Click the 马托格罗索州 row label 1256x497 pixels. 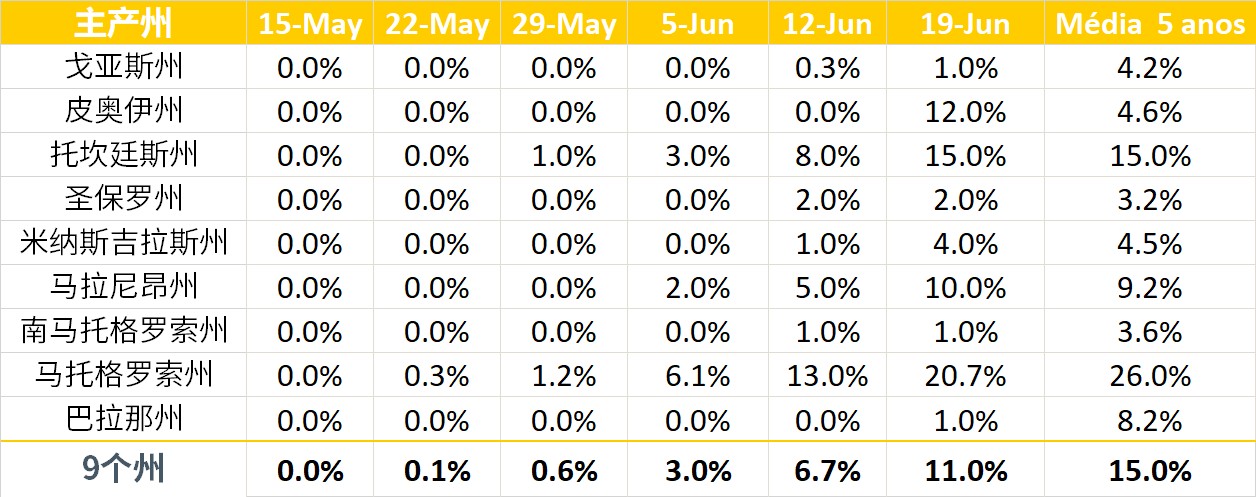124,374
